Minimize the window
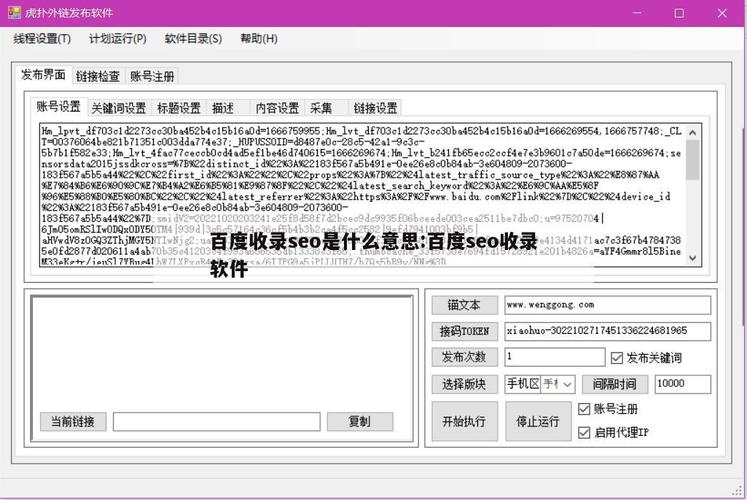This screenshot has height=500, width=747. pyautogui.click(x=636, y=13)
